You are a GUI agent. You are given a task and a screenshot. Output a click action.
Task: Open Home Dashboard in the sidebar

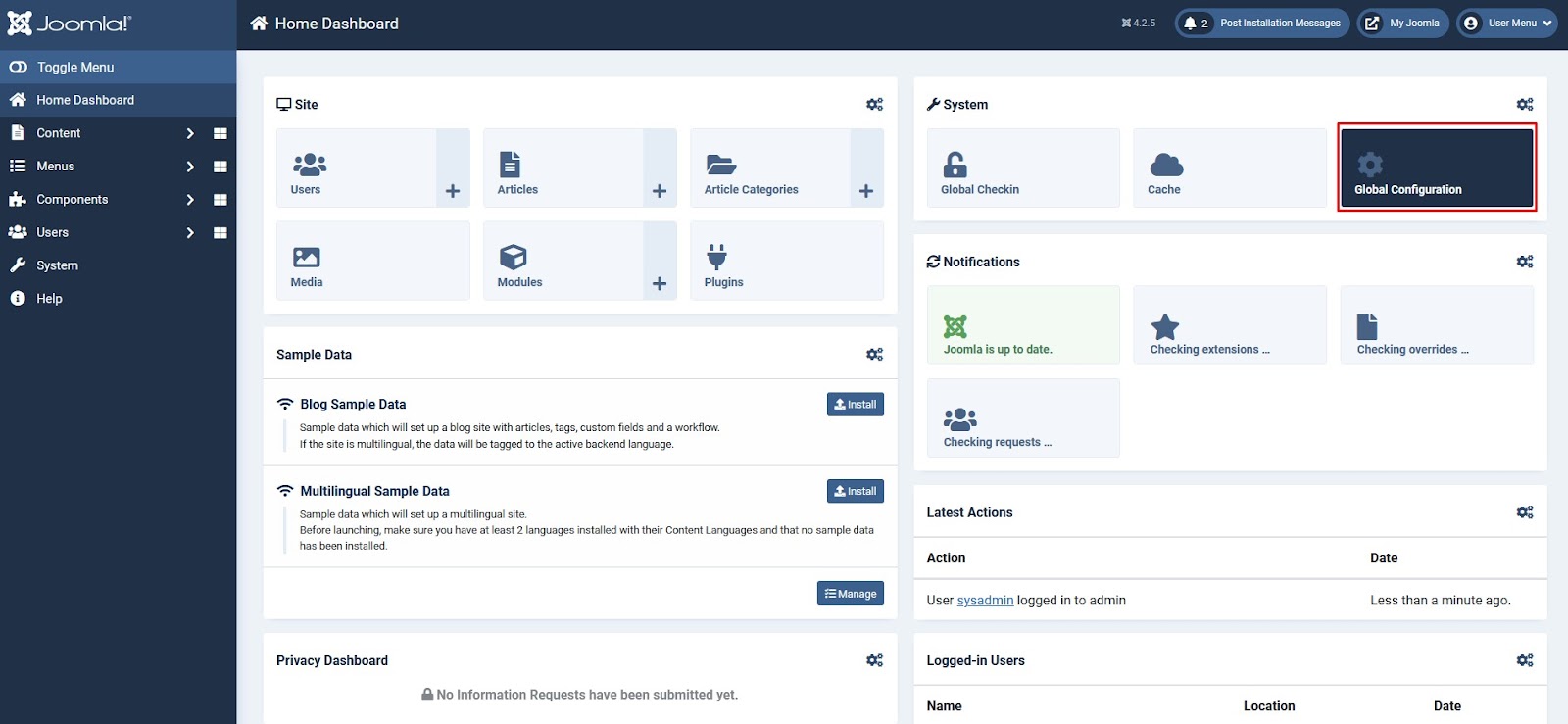[x=118, y=100]
